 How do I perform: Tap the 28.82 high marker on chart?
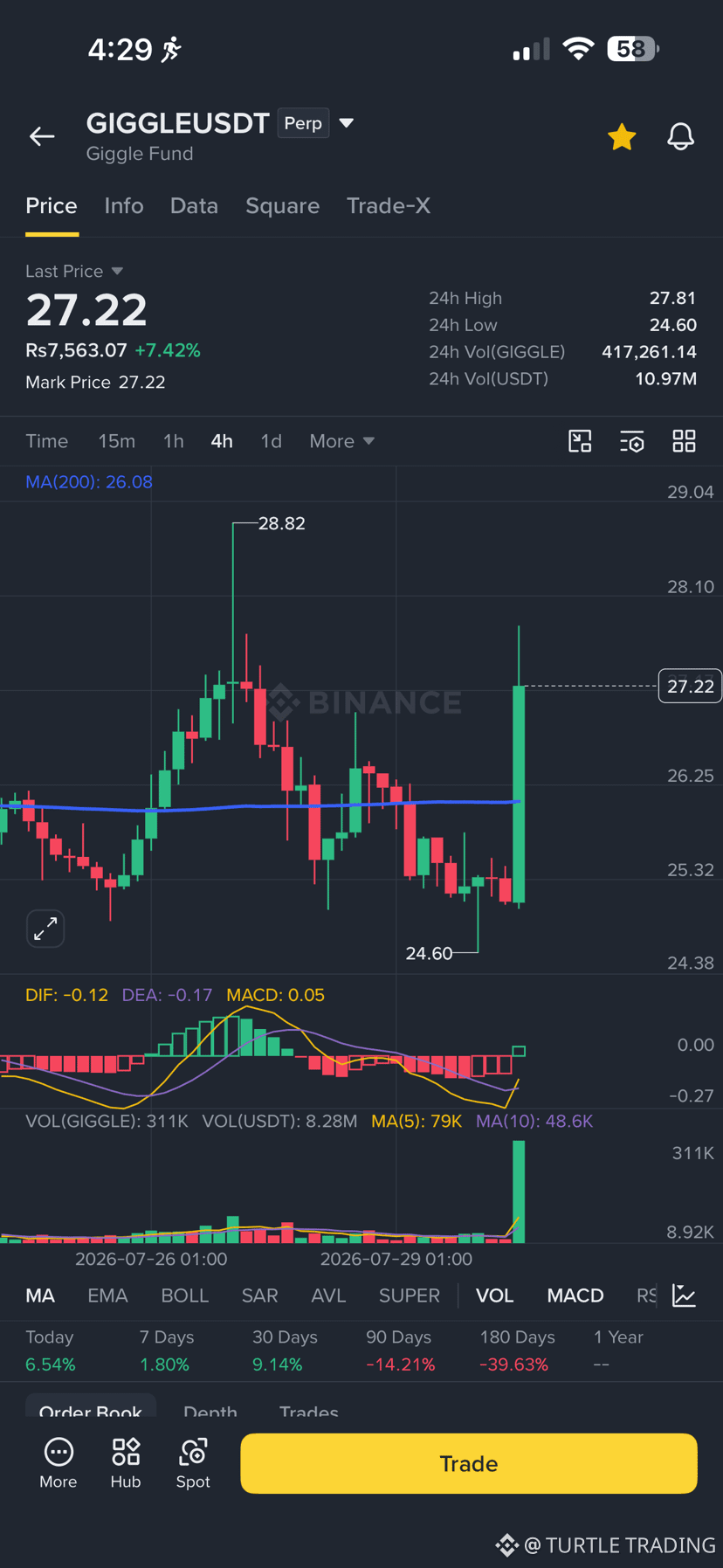click(282, 523)
